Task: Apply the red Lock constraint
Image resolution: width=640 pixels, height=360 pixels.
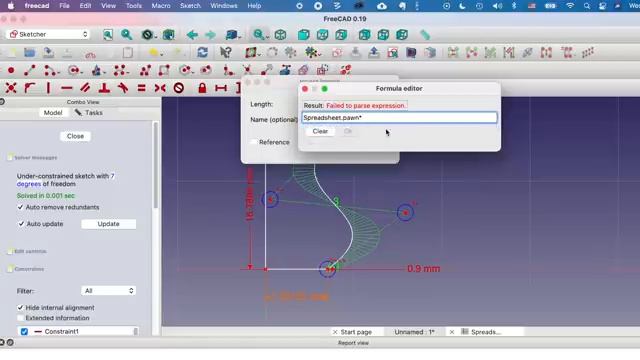Action: click(x=202, y=88)
